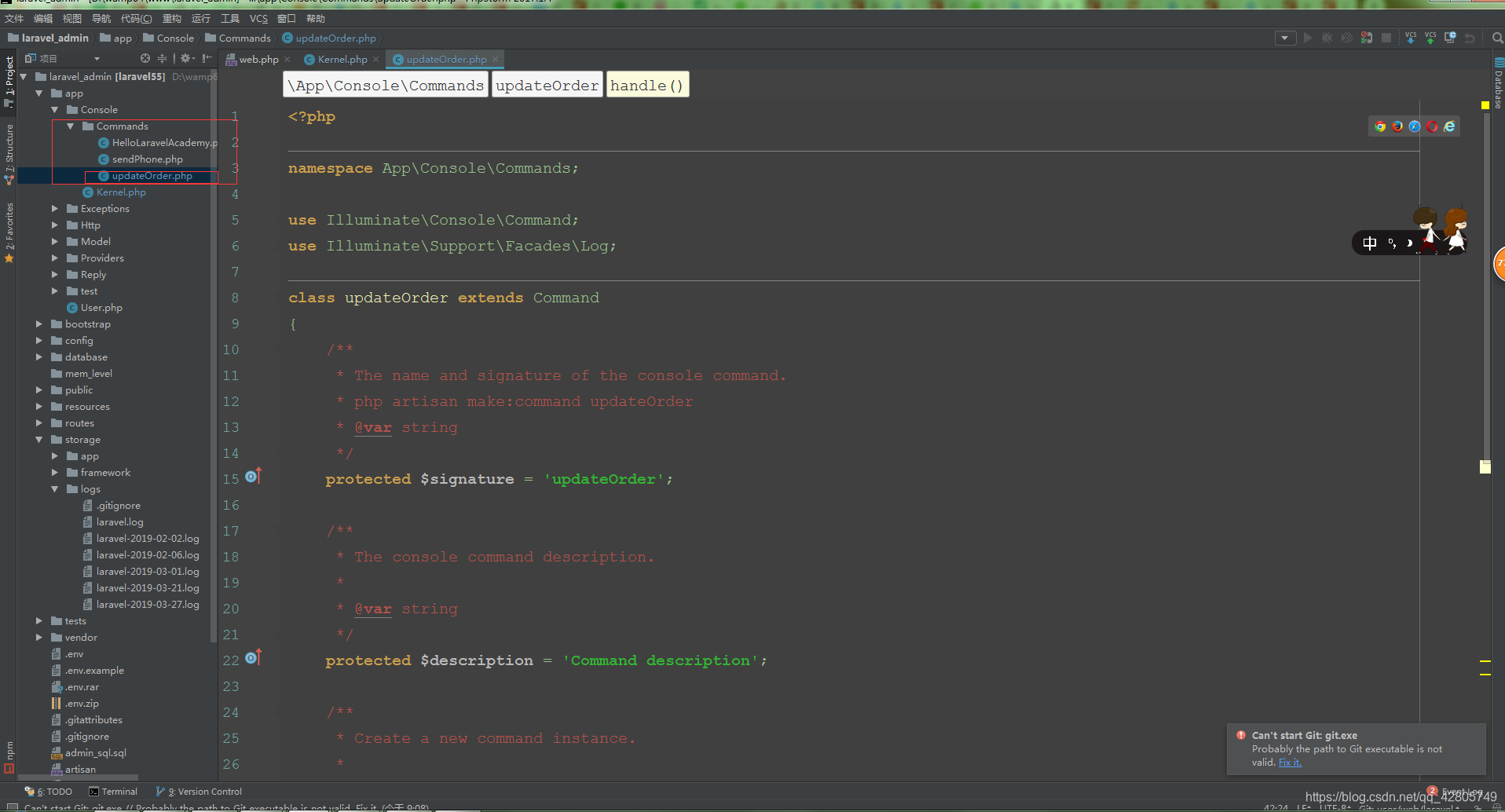Open the TODO tool window
This screenshot has width=1505, height=812.
[x=49, y=792]
